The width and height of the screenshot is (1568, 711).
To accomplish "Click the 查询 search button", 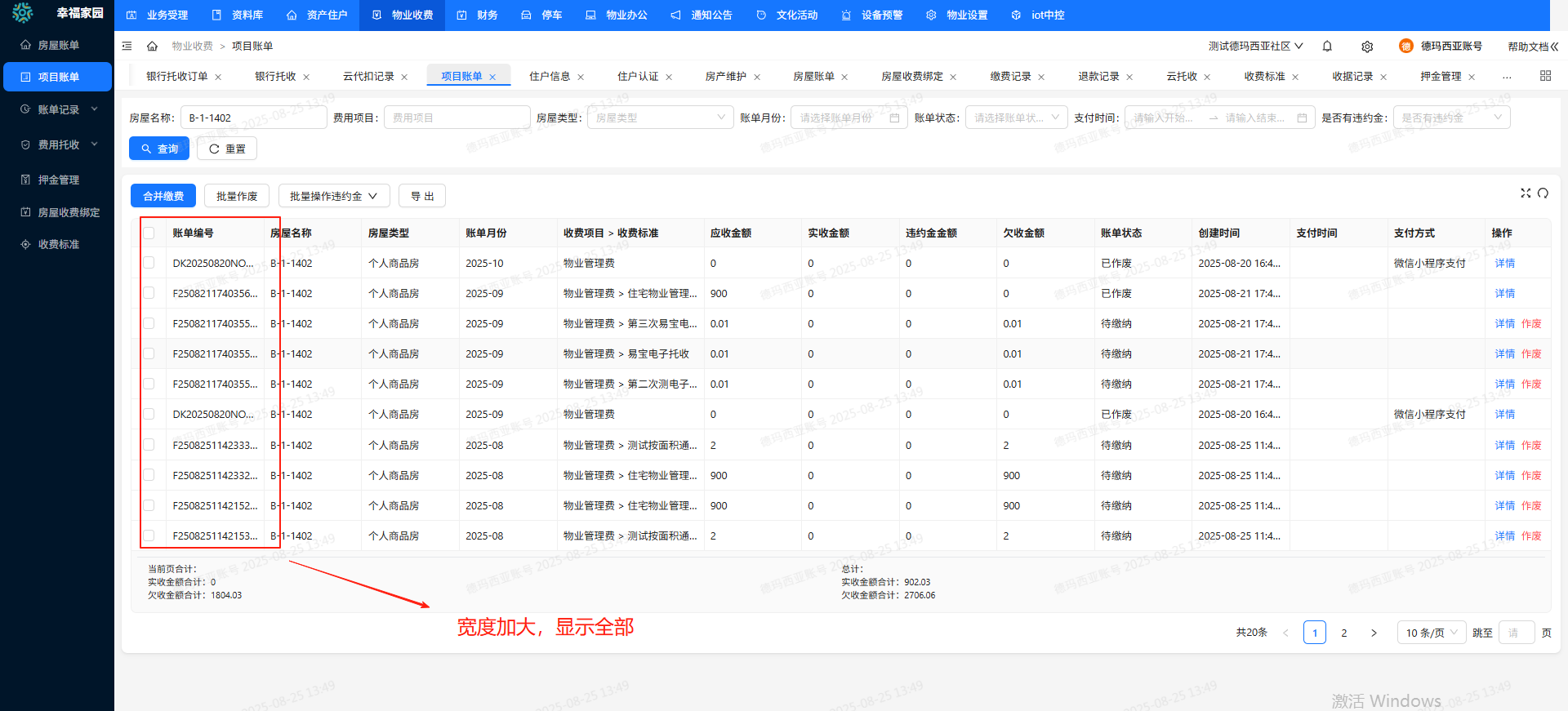I will pyautogui.click(x=159, y=149).
